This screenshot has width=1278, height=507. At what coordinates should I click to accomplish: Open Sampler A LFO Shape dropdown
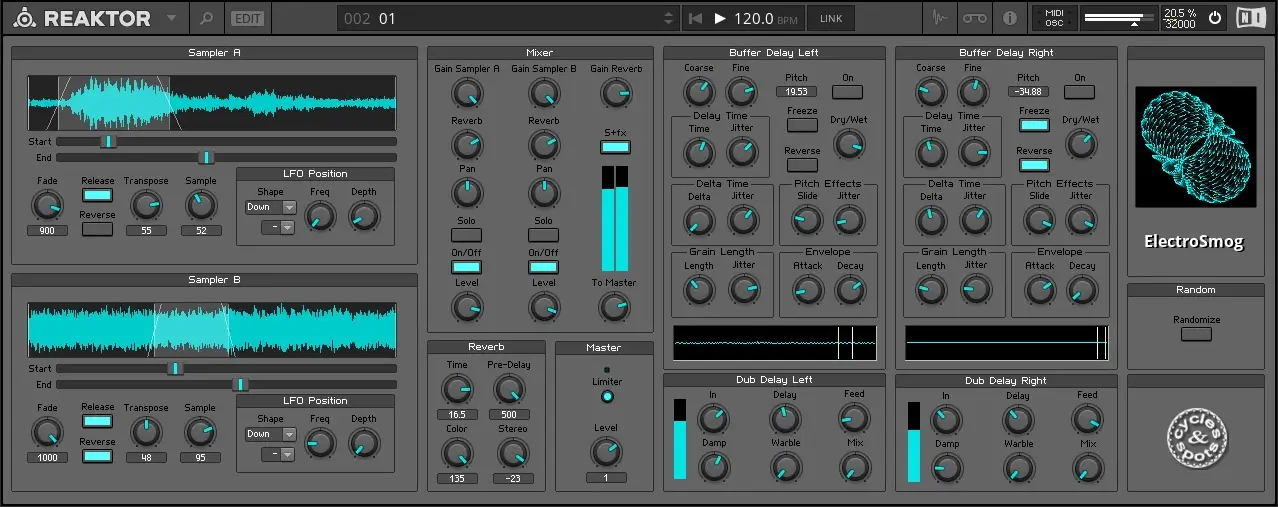271,207
